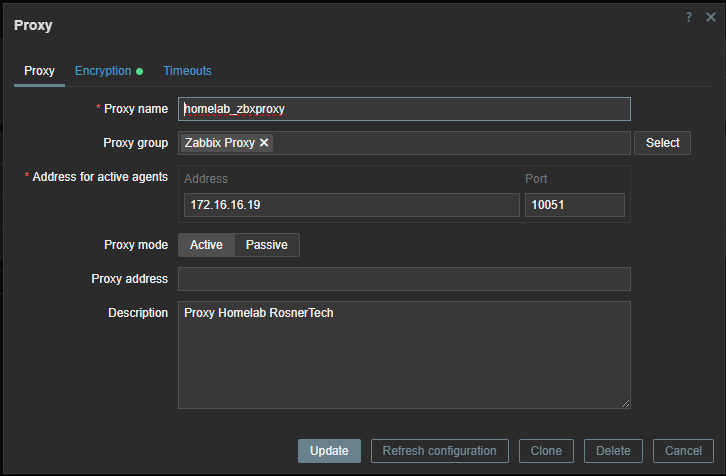Screen dimensions: 726x476
Task: Set proxy mode to Active
Action: point(207,245)
